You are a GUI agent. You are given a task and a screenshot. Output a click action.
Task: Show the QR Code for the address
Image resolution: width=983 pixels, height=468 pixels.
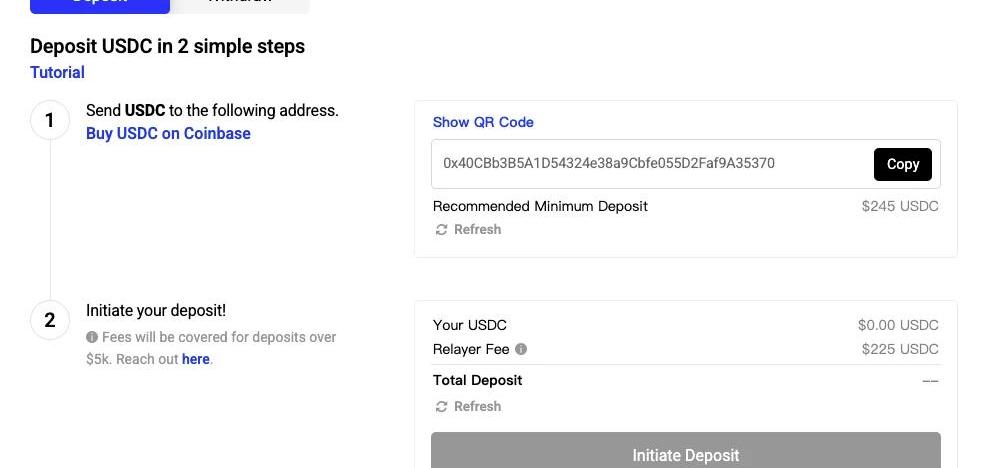coord(483,122)
